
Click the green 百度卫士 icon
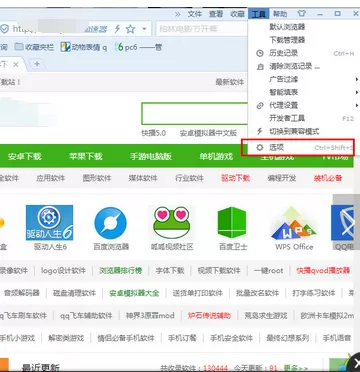point(232,223)
